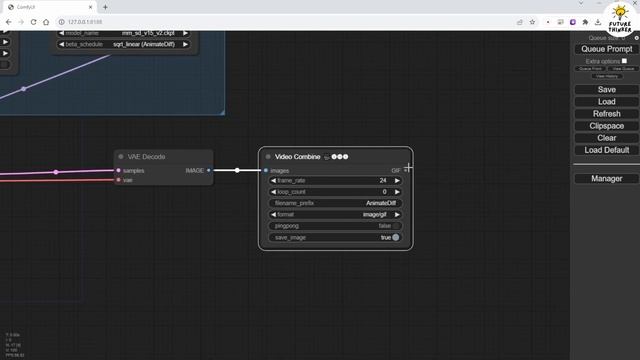Open the tab search chevron in title bar
The image size is (640, 360).
(581, 3)
